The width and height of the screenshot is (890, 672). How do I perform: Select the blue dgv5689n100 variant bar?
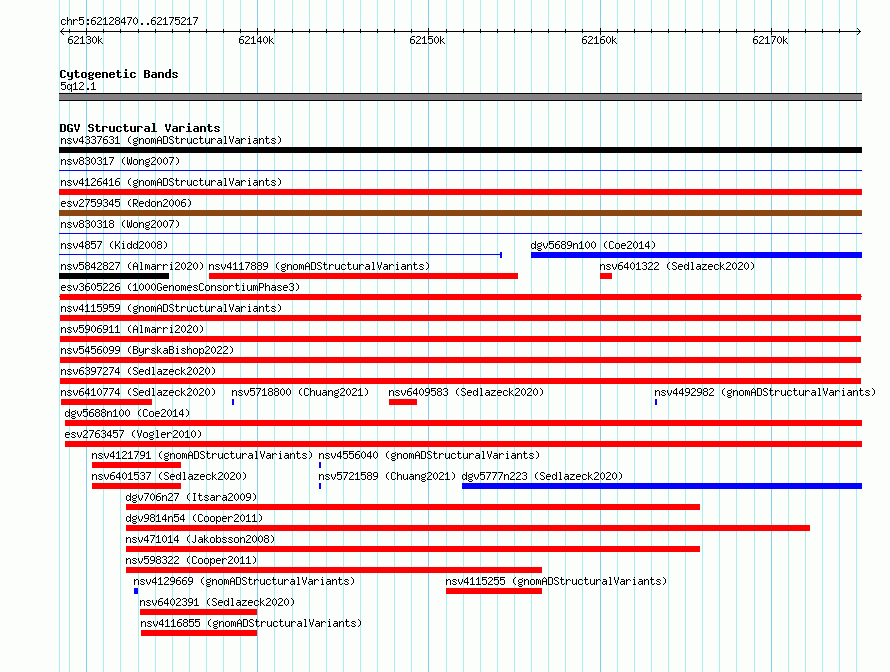(x=696, y=255)
